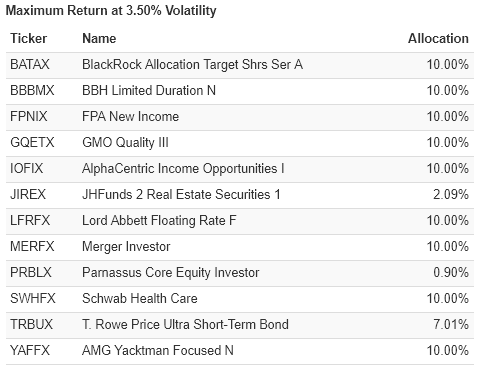The width and height of the screenshot is (479, 369).
Task: Select T. Rowe Price Ultra Short-Term Bond
Action: [x=185, y=324]
